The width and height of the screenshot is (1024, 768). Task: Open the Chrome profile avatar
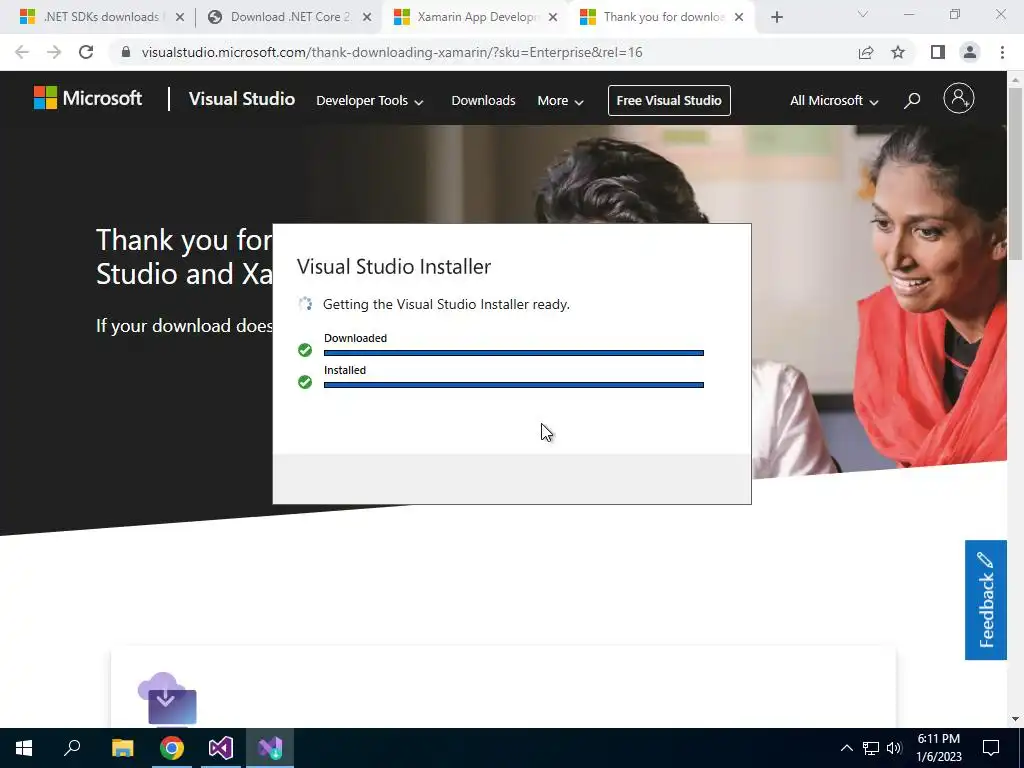pyautogui.click(x=970, y=52)
